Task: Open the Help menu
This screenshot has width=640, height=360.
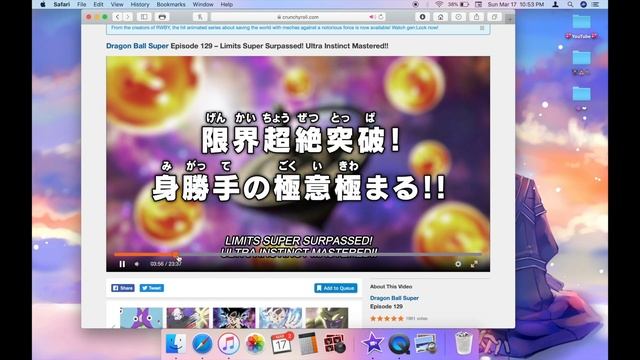Action: [x=227, y=4]
